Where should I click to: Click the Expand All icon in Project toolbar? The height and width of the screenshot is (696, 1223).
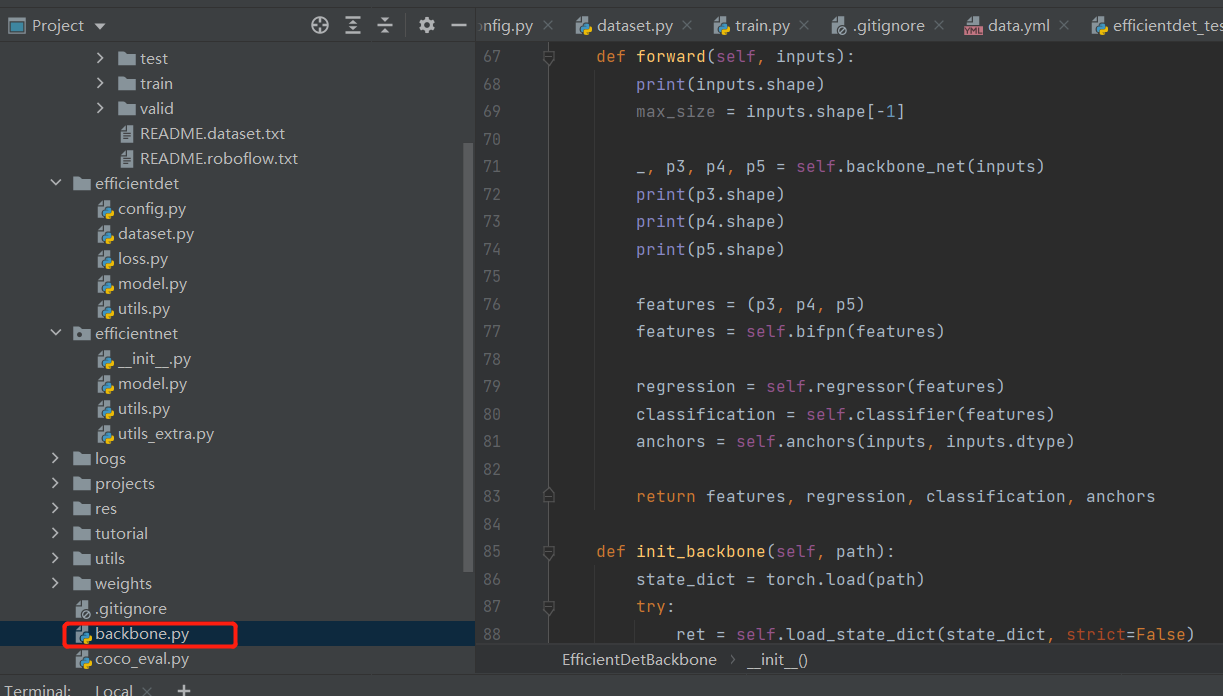pyautogui.click(x=353, y=26)
